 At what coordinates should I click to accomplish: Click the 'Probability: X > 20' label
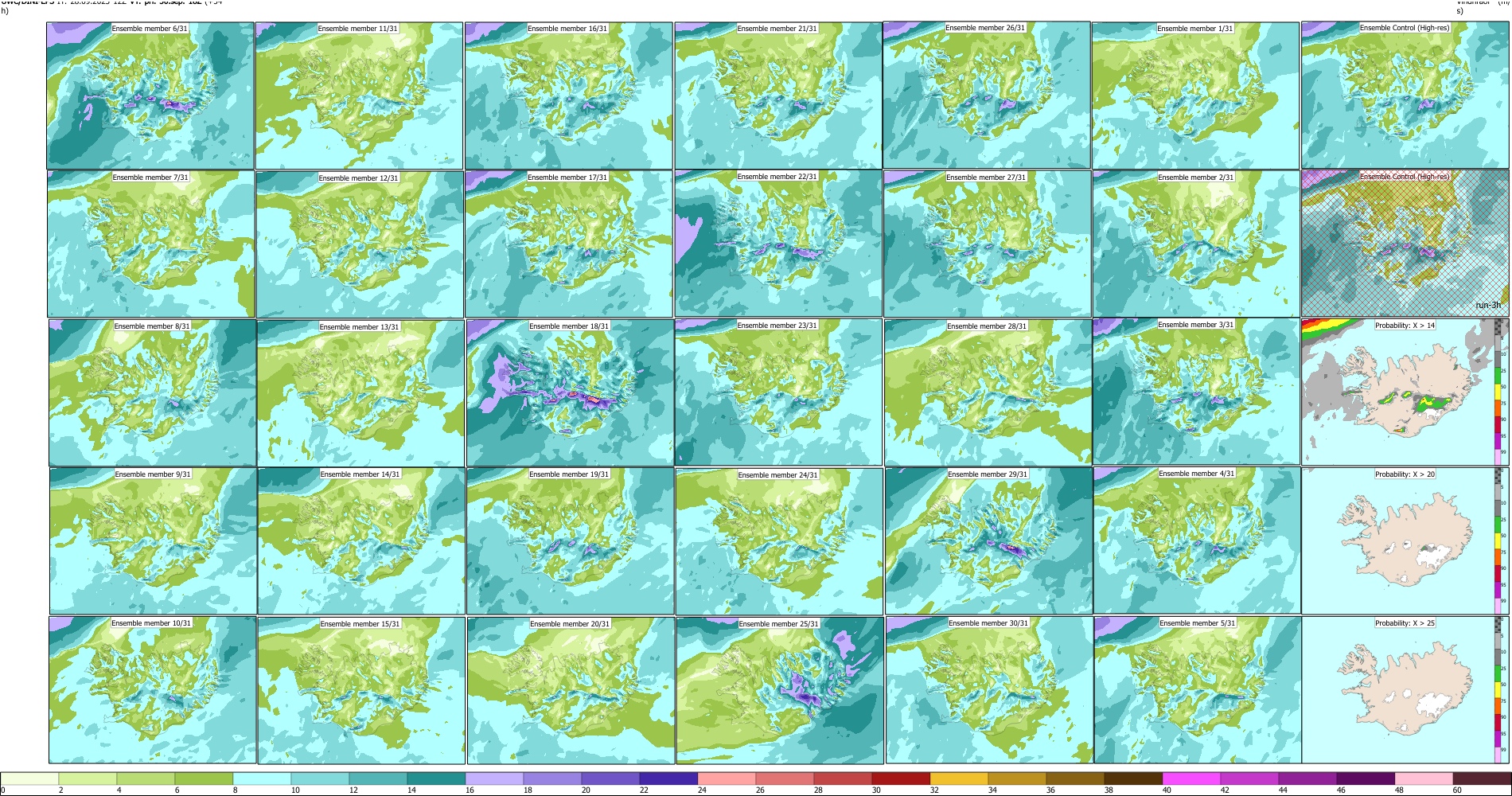point(1405,474)
